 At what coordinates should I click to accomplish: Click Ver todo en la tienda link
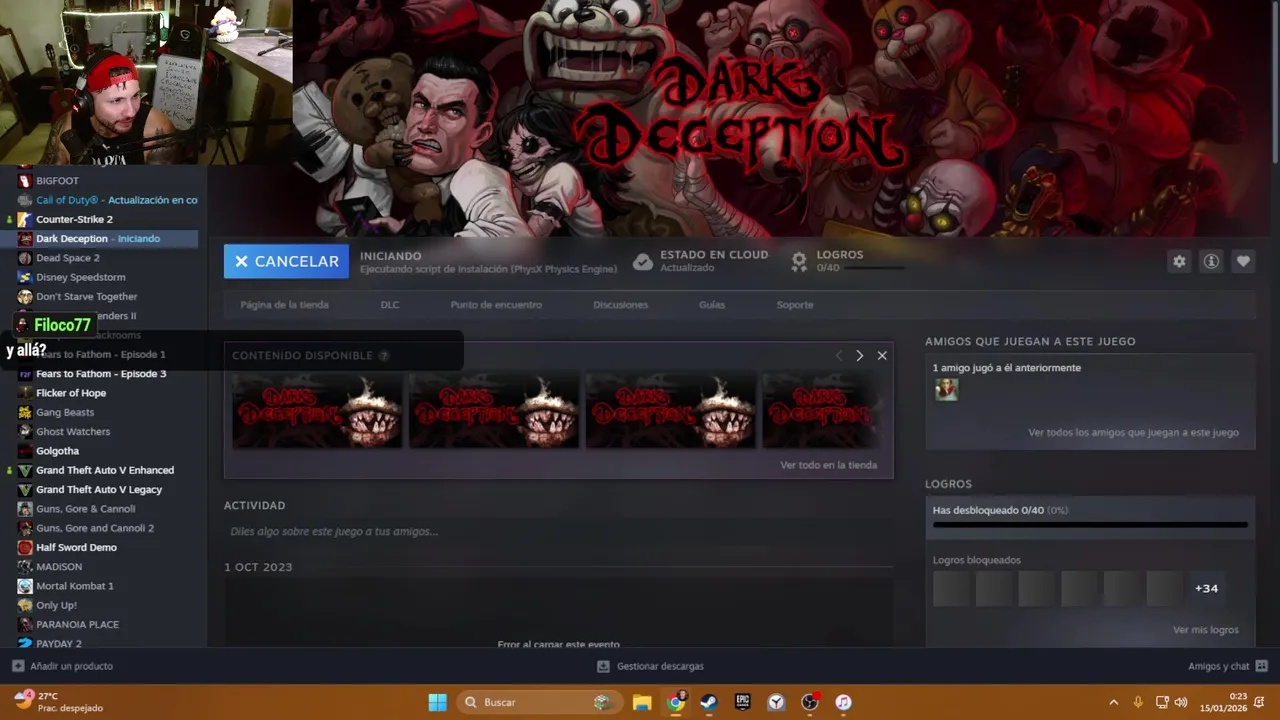pyautogui.click(x=828, y=465)
